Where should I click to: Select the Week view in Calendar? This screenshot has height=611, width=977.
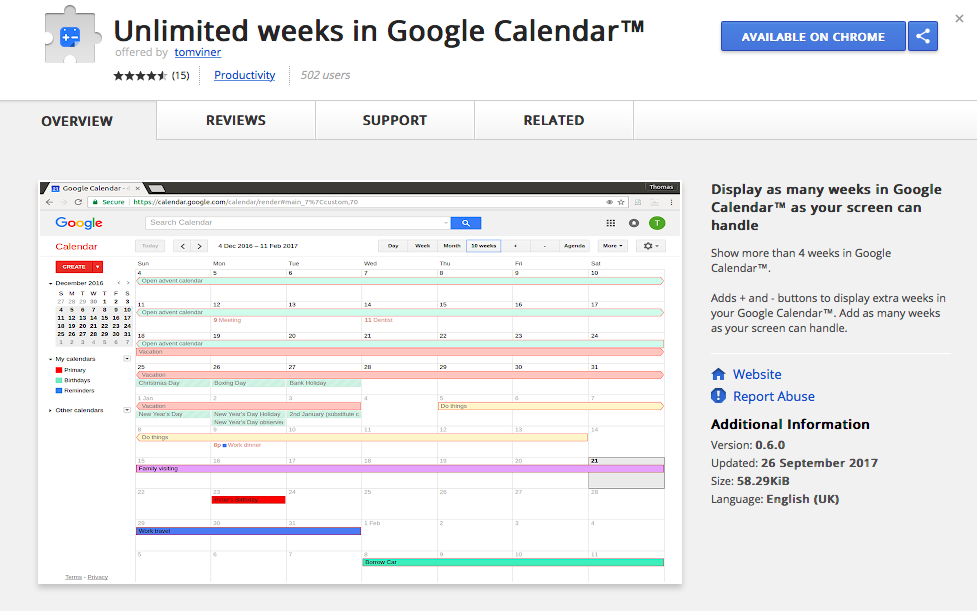pos(422,246)
